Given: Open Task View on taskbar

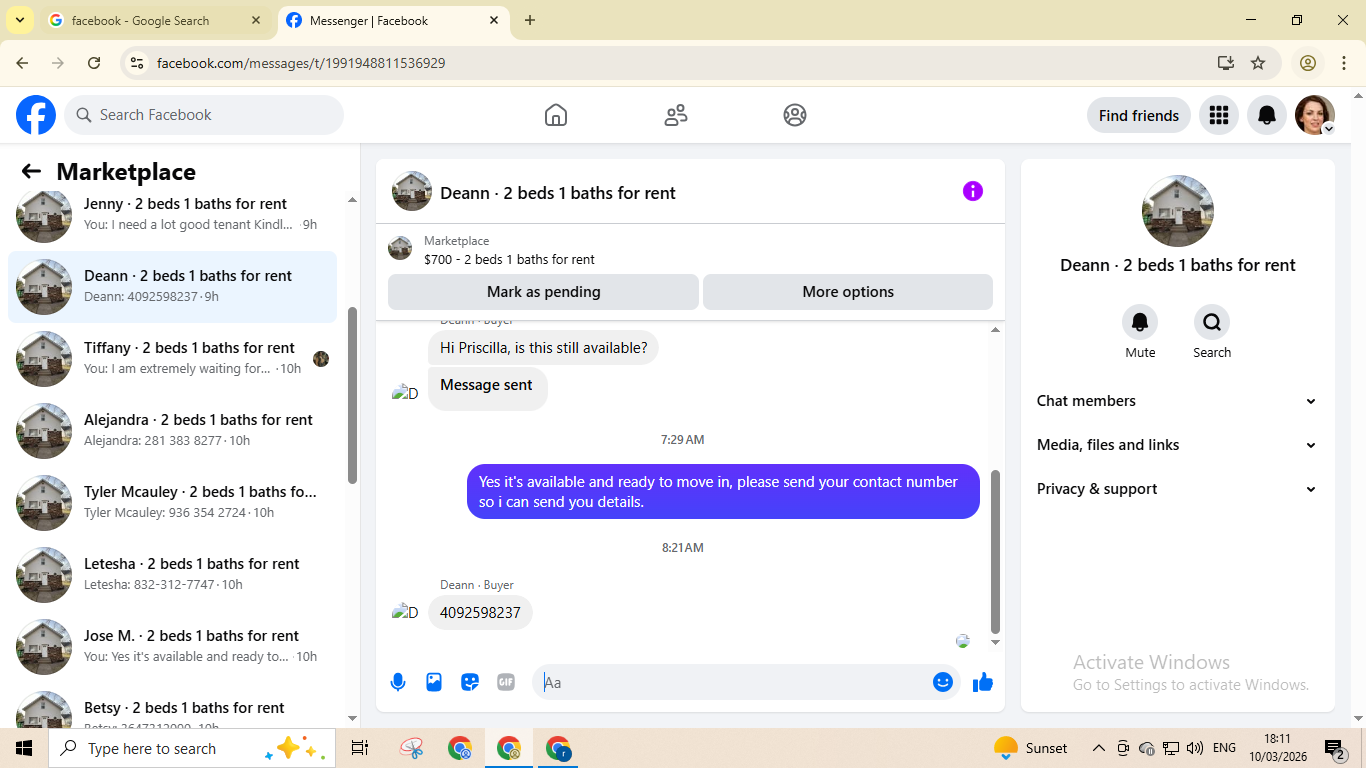Looking at the screenshot, I should point(360,748).
